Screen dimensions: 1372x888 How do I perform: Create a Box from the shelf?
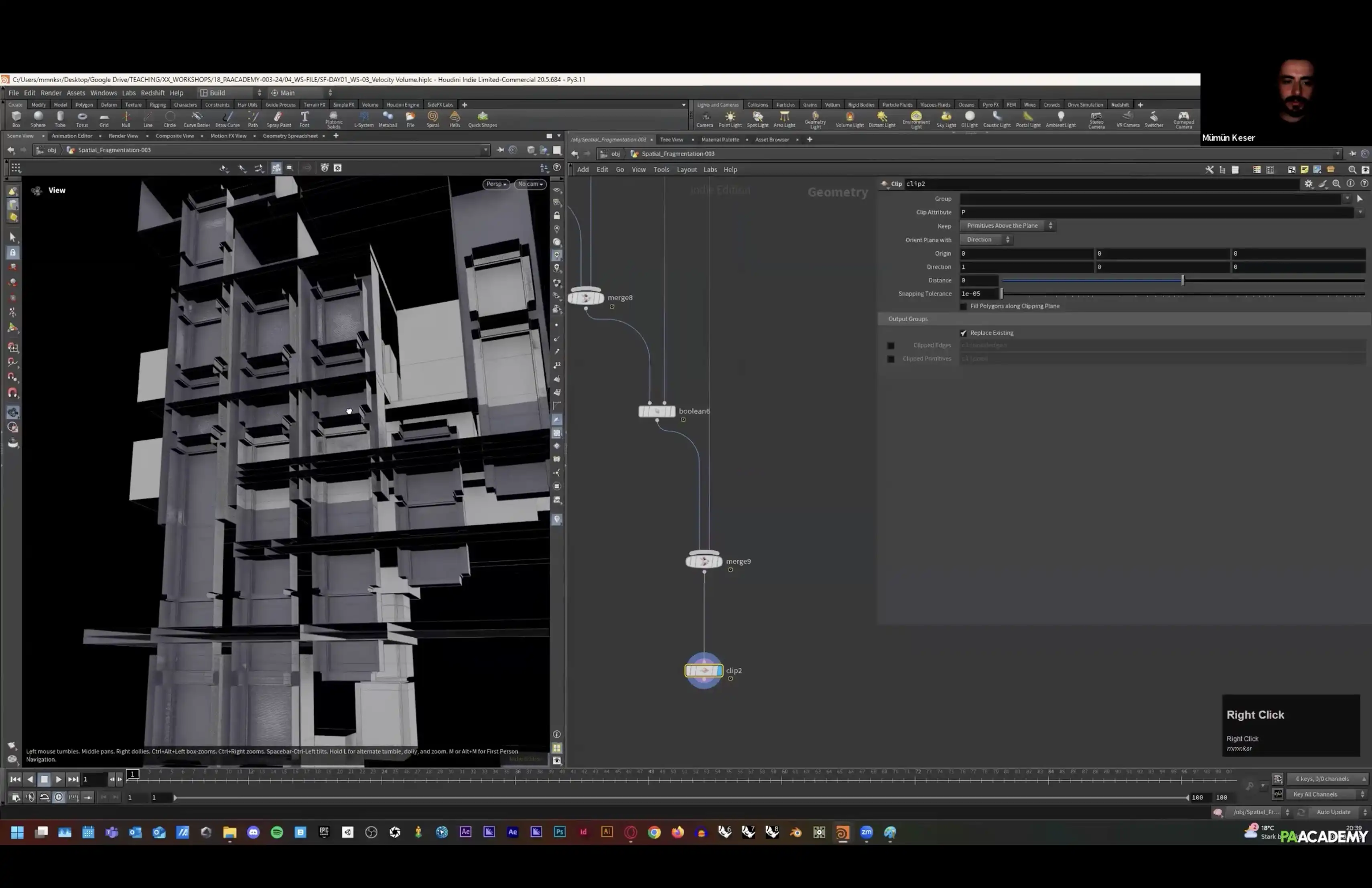click(x=16, y=119)
